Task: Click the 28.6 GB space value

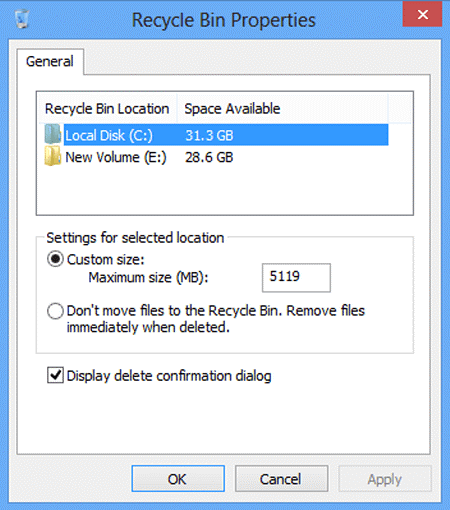Action: click(x=209, y=157)
